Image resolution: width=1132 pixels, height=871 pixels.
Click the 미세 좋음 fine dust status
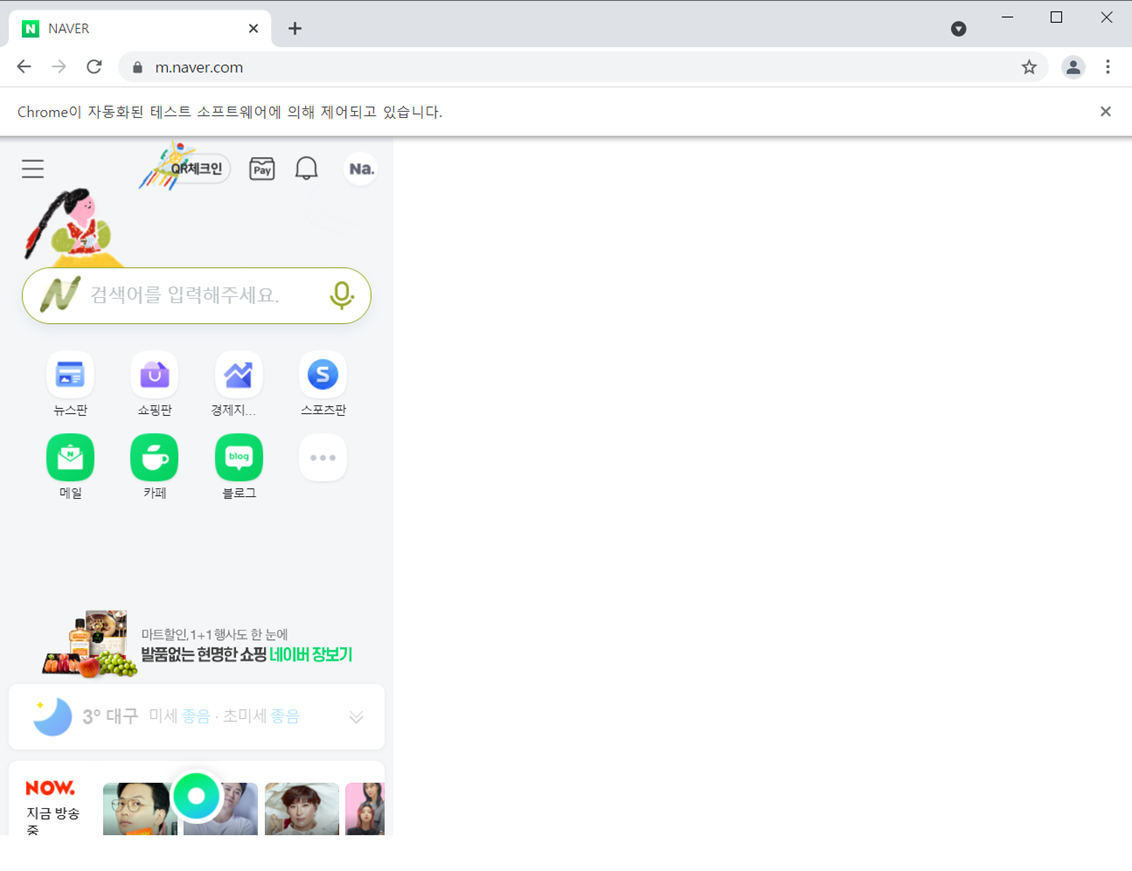point(179,716)
